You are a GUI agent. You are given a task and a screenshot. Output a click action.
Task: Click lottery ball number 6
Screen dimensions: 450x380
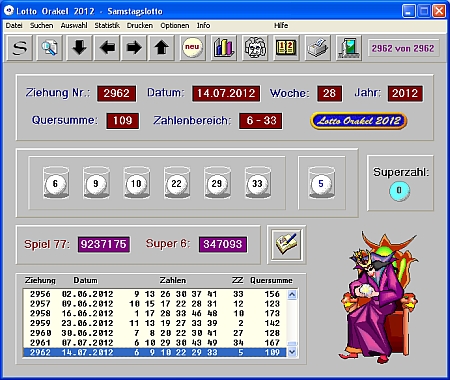(55, 183)
